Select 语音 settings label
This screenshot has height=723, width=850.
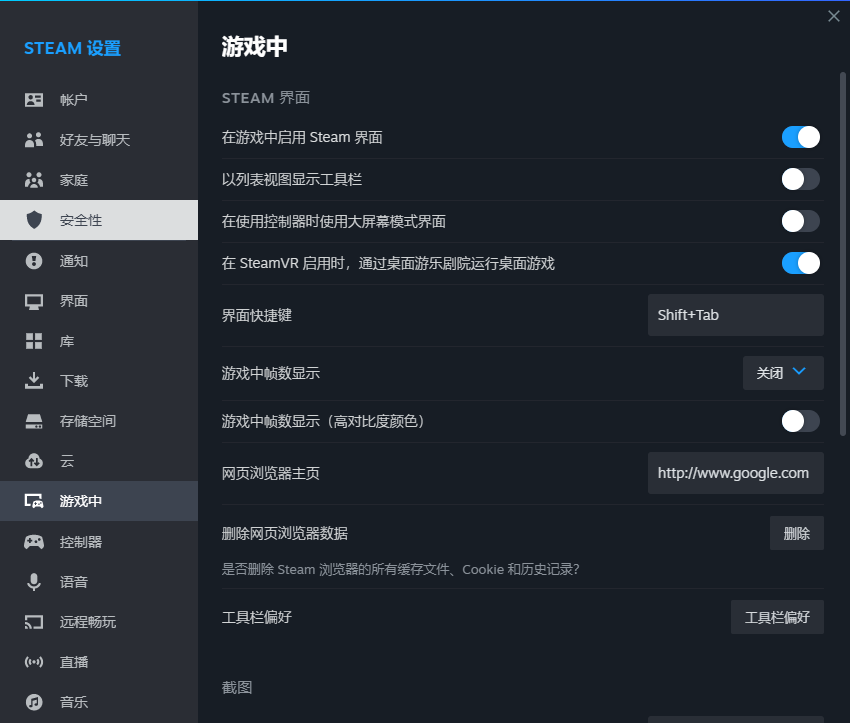pos(74,582)
